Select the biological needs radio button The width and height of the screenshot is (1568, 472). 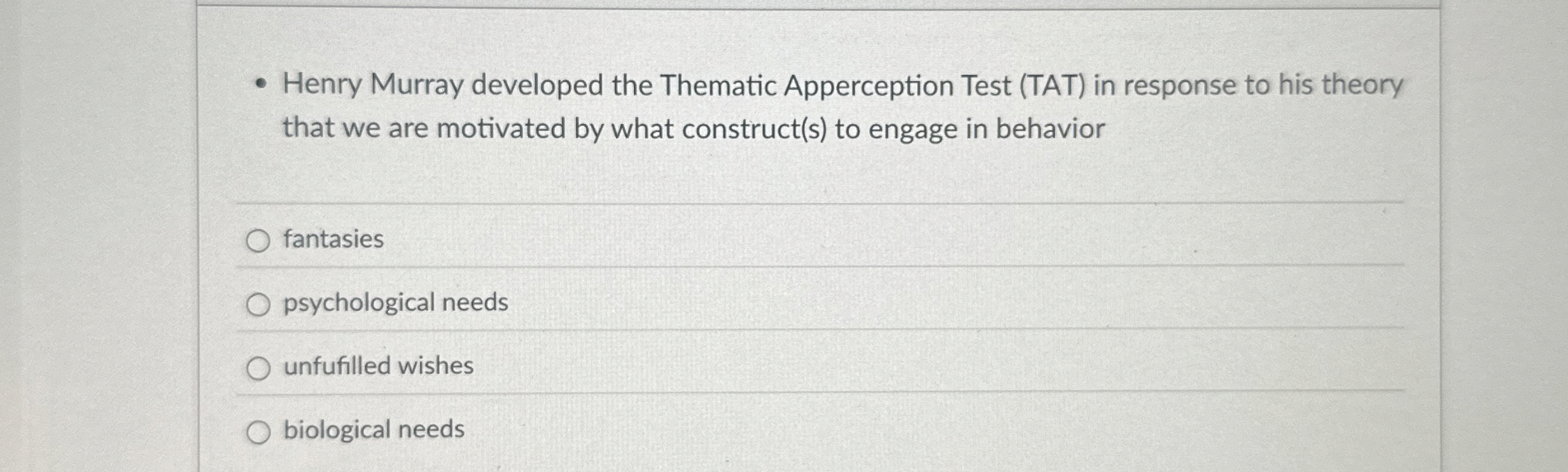click(x=260, y=430)
